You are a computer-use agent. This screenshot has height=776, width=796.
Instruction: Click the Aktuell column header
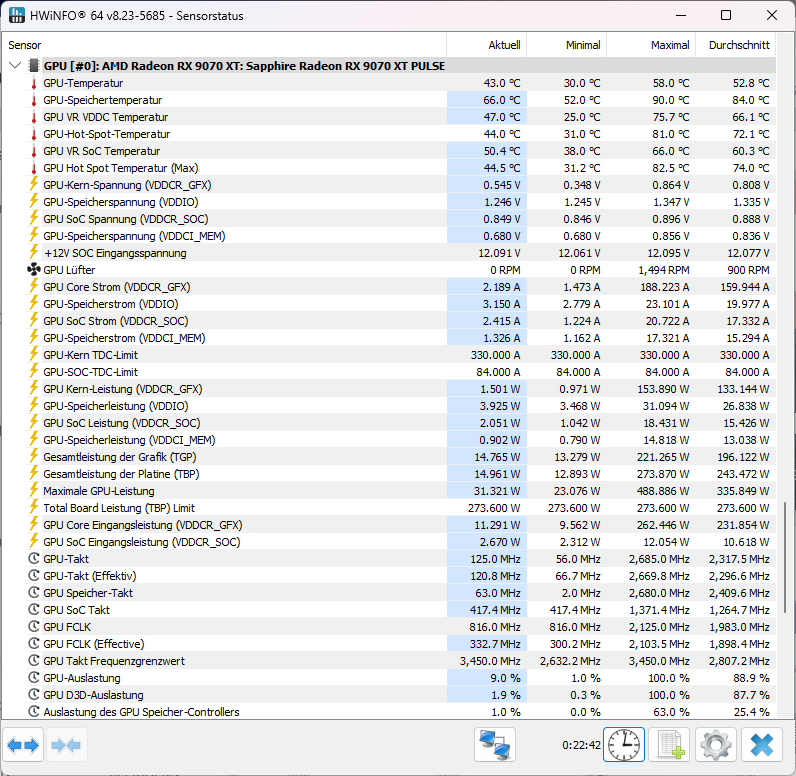[487, 45]
